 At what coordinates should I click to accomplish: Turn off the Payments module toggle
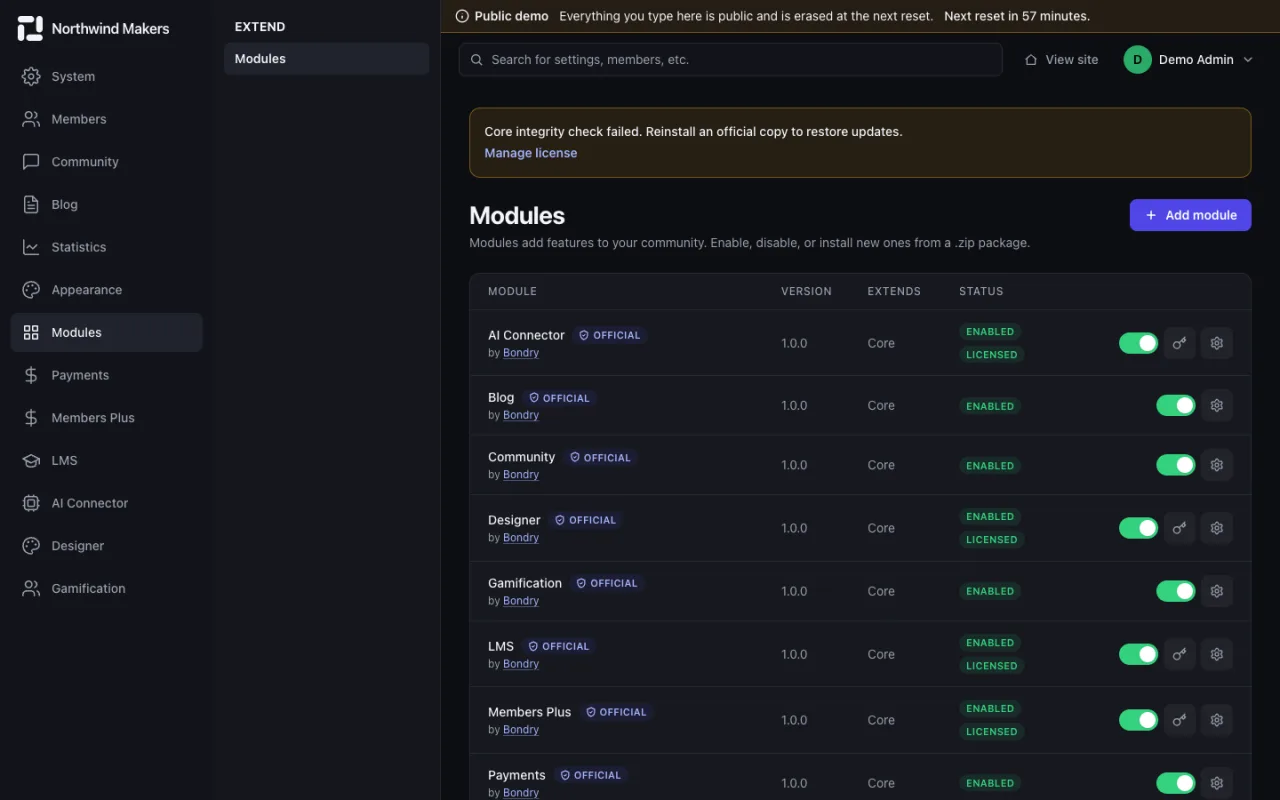coord(1176,783)
